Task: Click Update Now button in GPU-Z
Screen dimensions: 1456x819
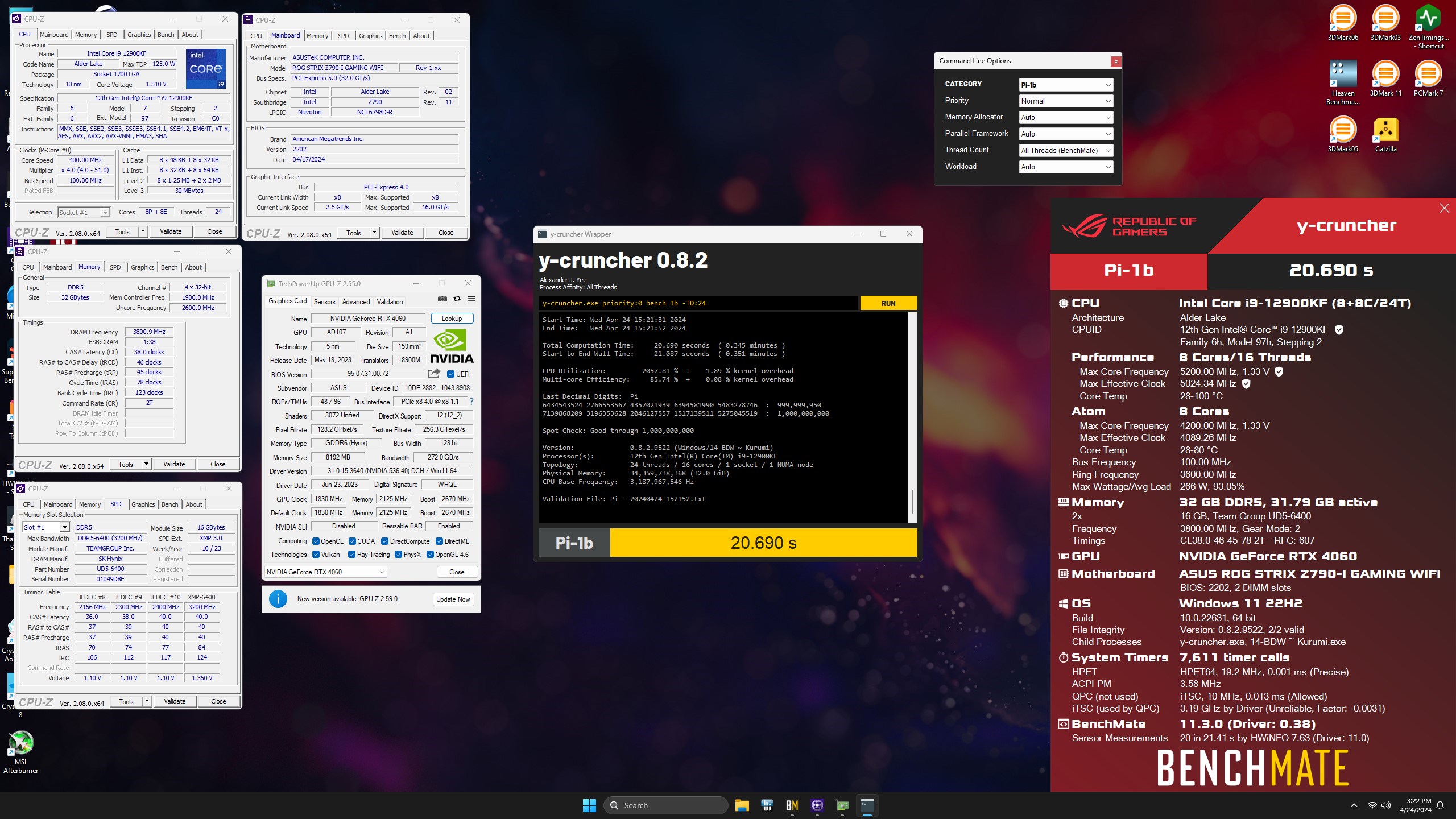Action: coord(453,599)
